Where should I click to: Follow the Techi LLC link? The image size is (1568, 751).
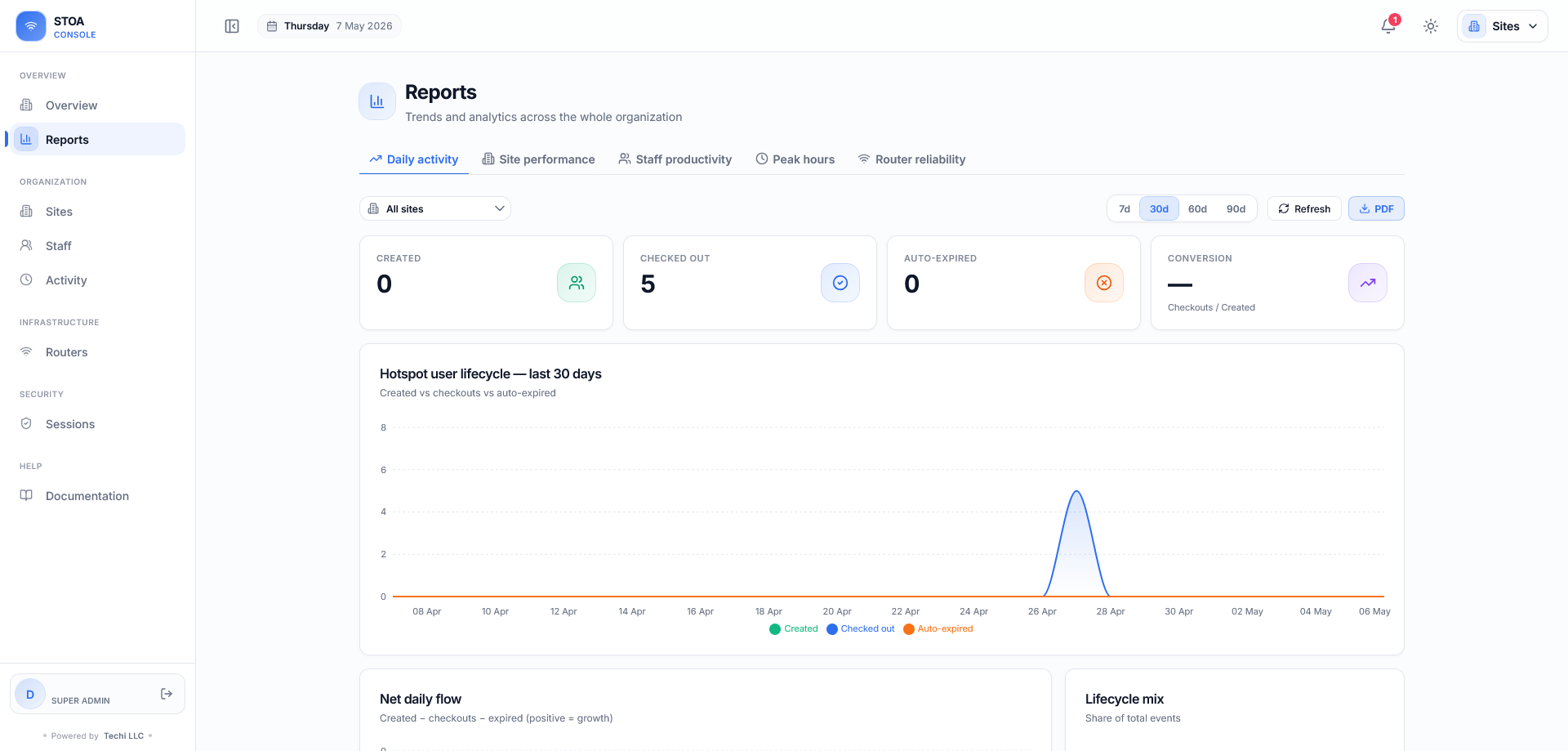pyautogui.click(x=123, y=735)
